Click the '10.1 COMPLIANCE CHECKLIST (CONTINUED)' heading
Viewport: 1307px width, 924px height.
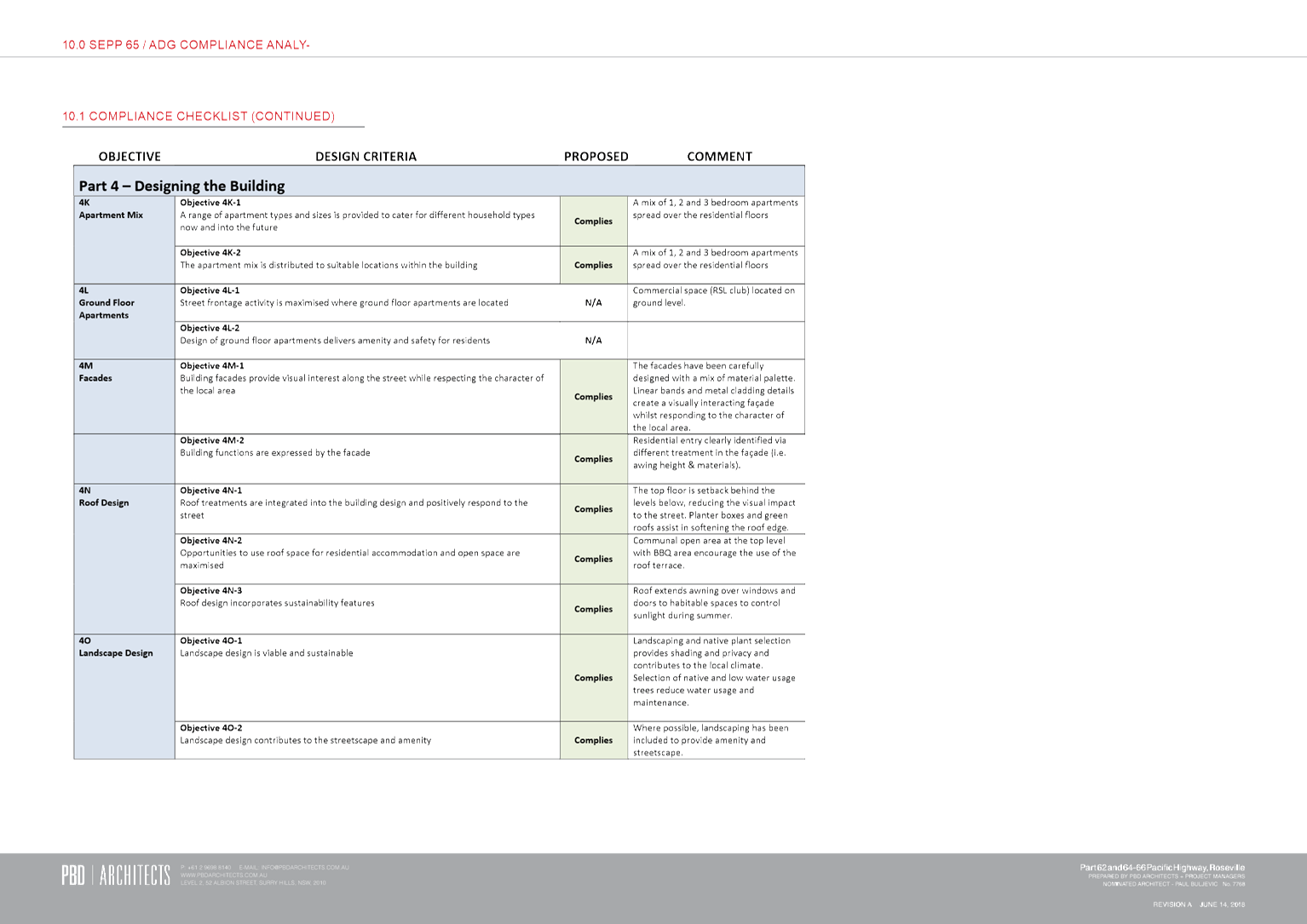199,116
